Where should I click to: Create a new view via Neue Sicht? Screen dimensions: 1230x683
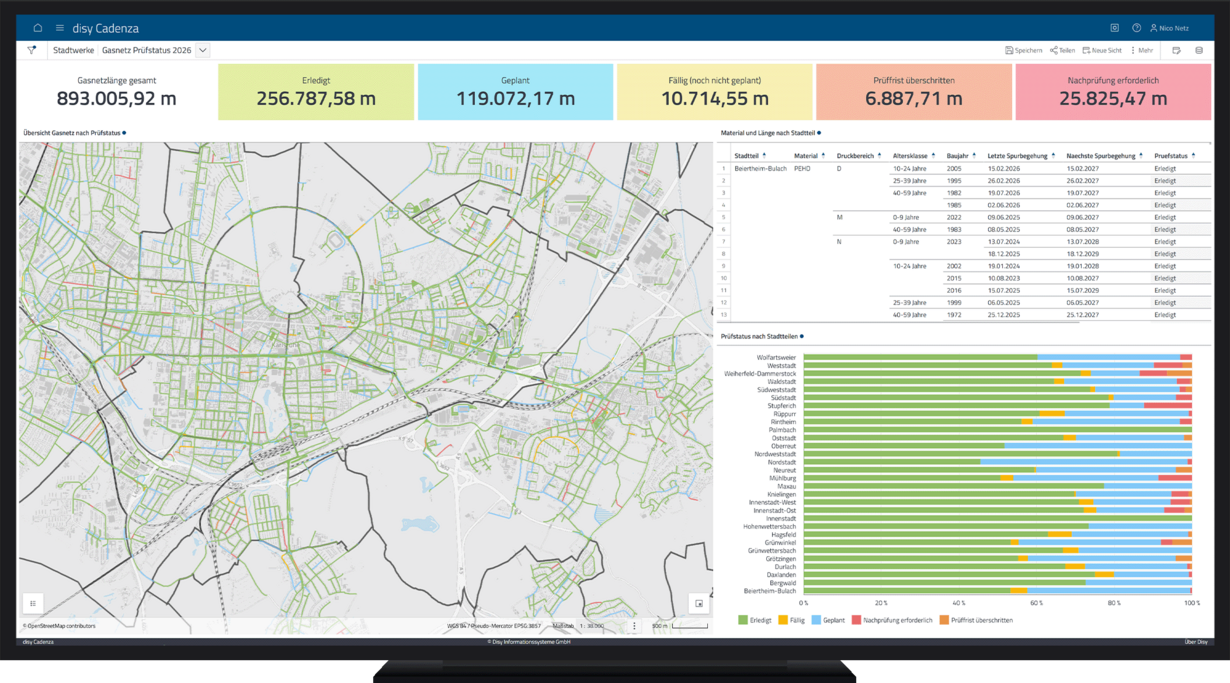click(x=1102, y=50)
